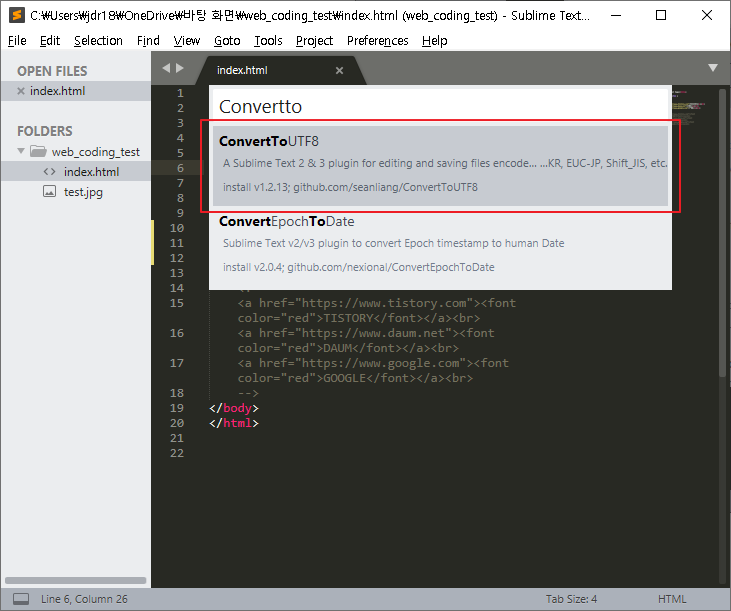731x611 pixels.
Task: Collapse the web_coding_test folder triangle
Action: [21, 151]
